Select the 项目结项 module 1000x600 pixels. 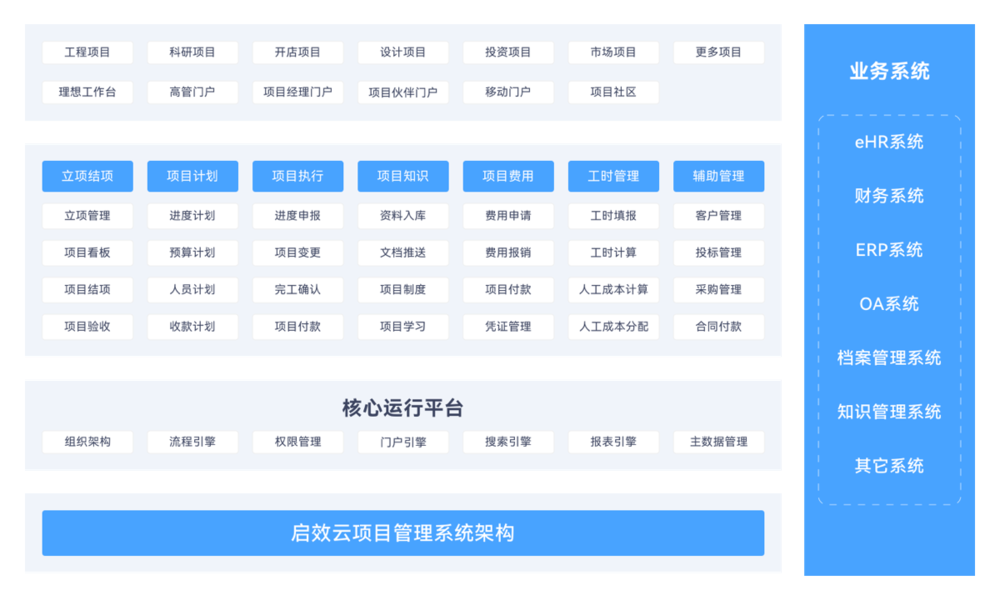point(87,289)
